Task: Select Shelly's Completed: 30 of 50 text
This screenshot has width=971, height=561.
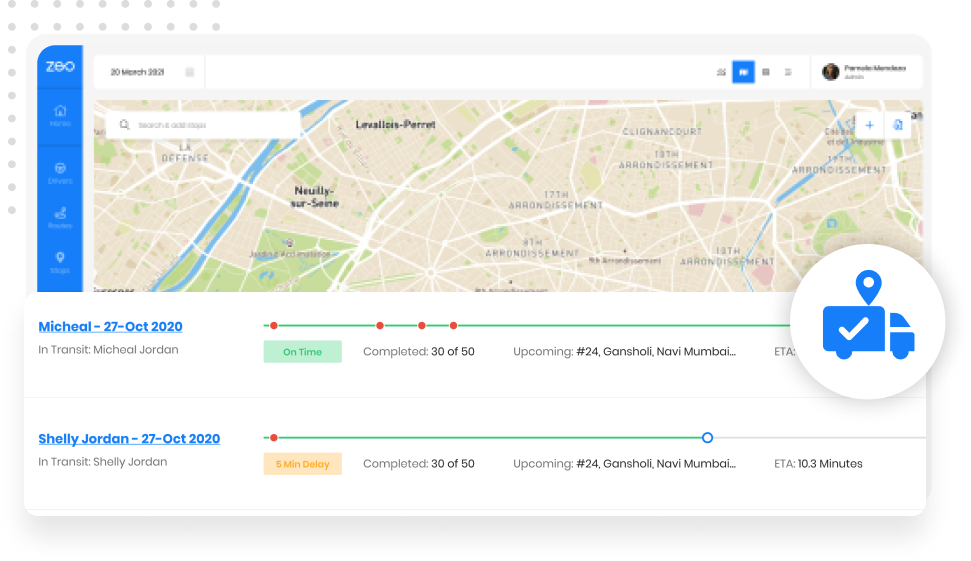Action: (x=419, y=464)
